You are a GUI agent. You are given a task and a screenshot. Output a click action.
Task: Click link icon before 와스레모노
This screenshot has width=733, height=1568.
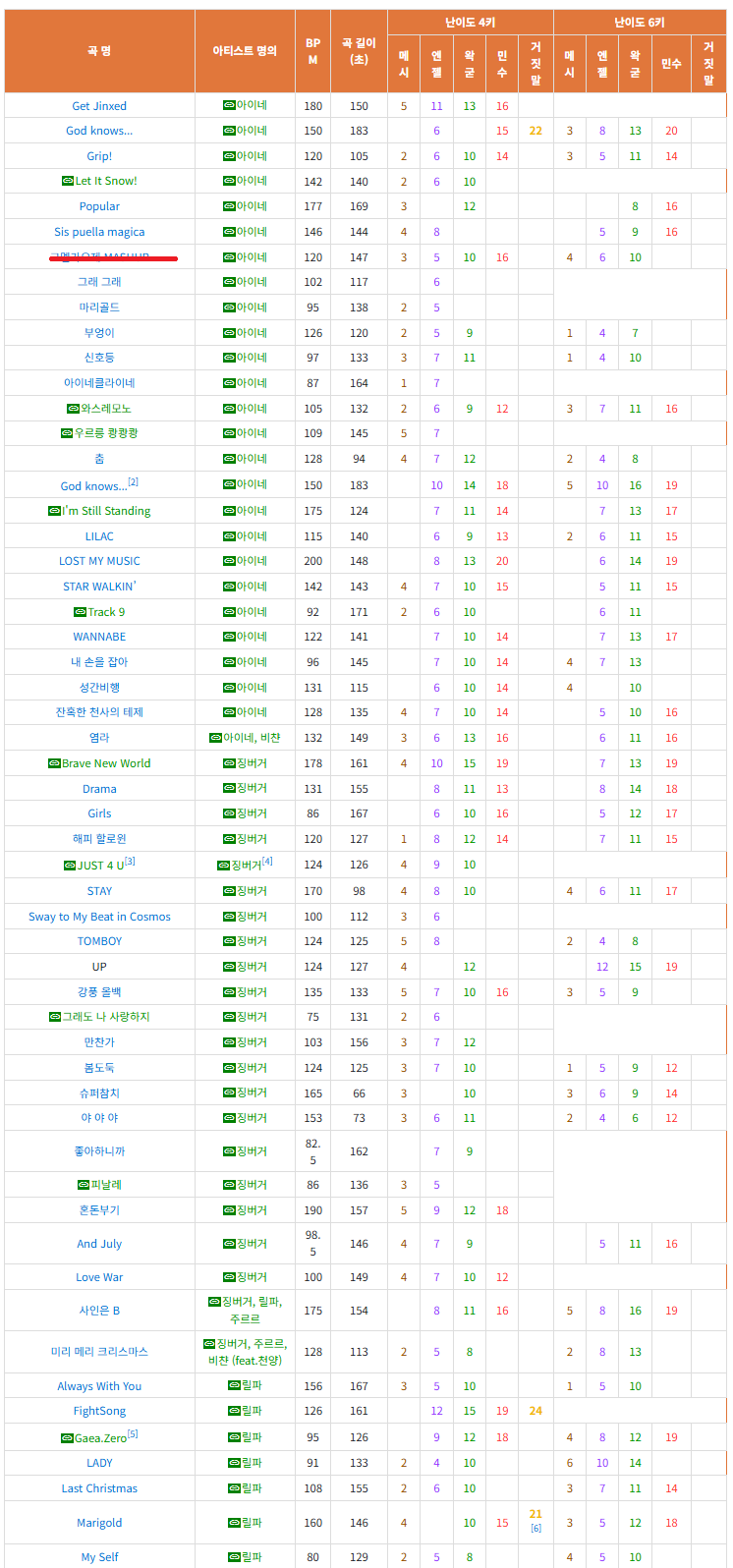tap(73, 409)
